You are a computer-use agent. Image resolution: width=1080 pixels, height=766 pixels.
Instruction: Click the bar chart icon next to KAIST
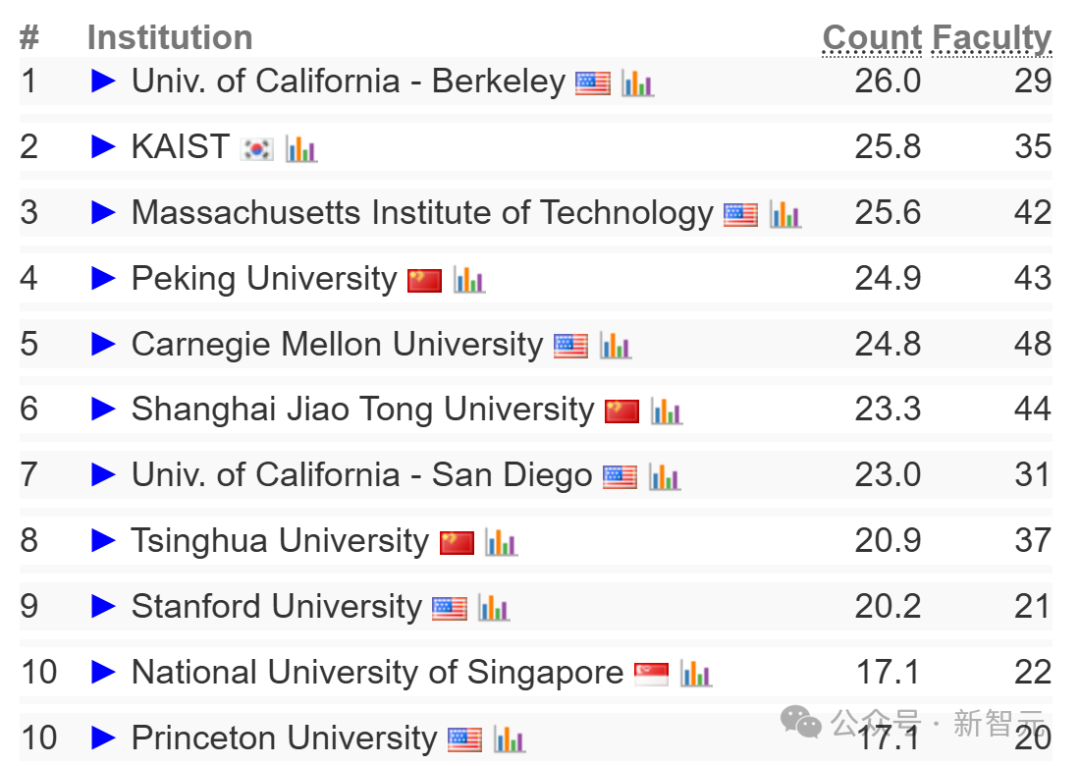pos(302,148)
